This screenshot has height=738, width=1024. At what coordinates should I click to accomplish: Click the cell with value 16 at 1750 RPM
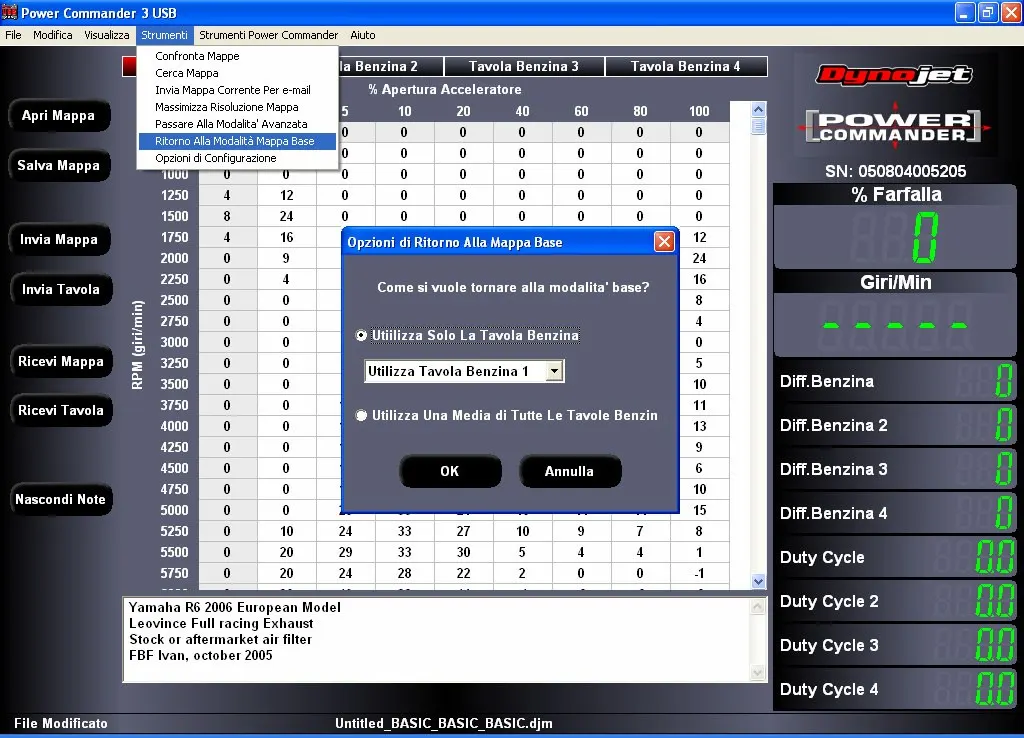coord(287,237)
